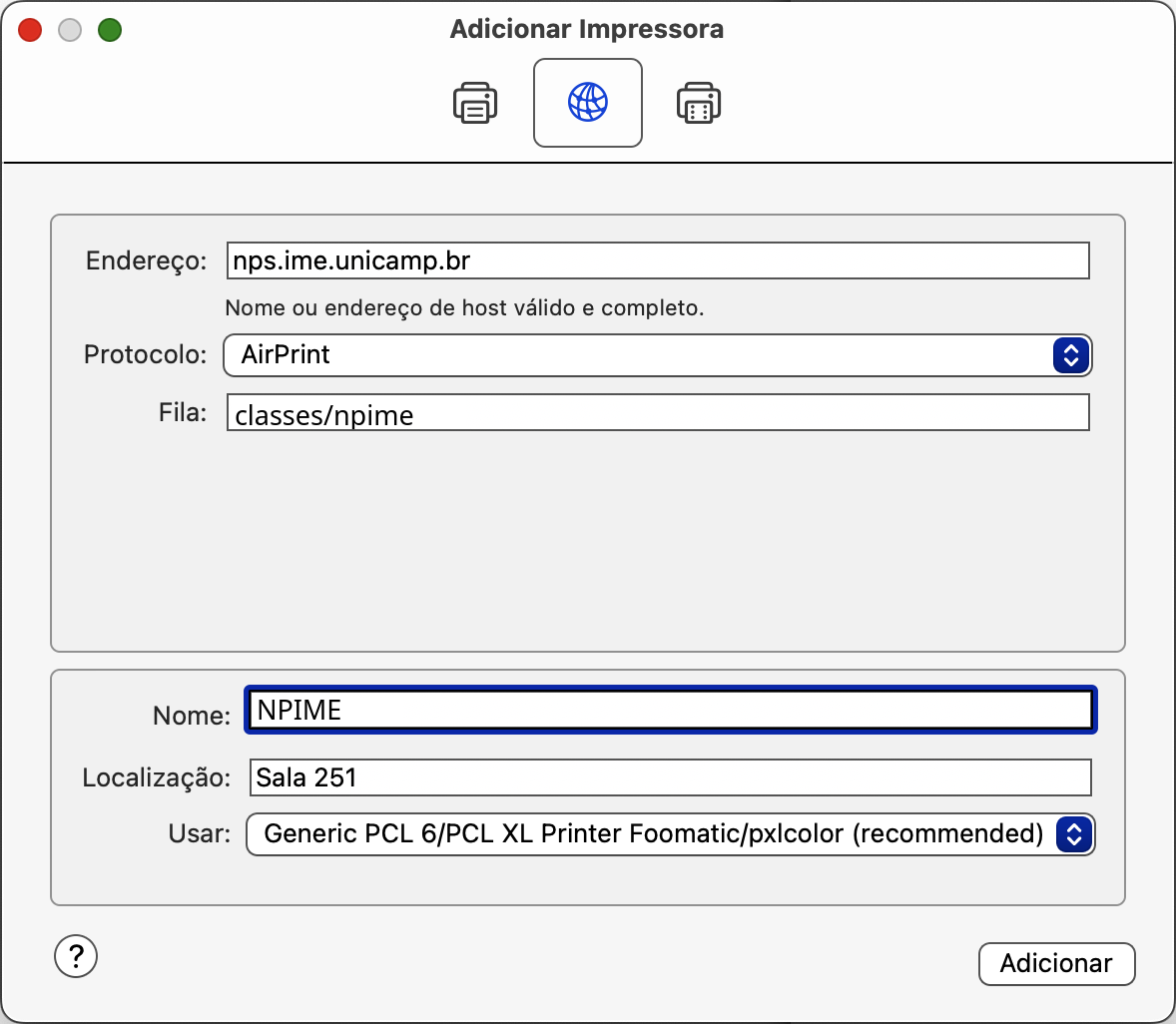
Task: Zoom the window with the green button
Action: tap(110, 30)
